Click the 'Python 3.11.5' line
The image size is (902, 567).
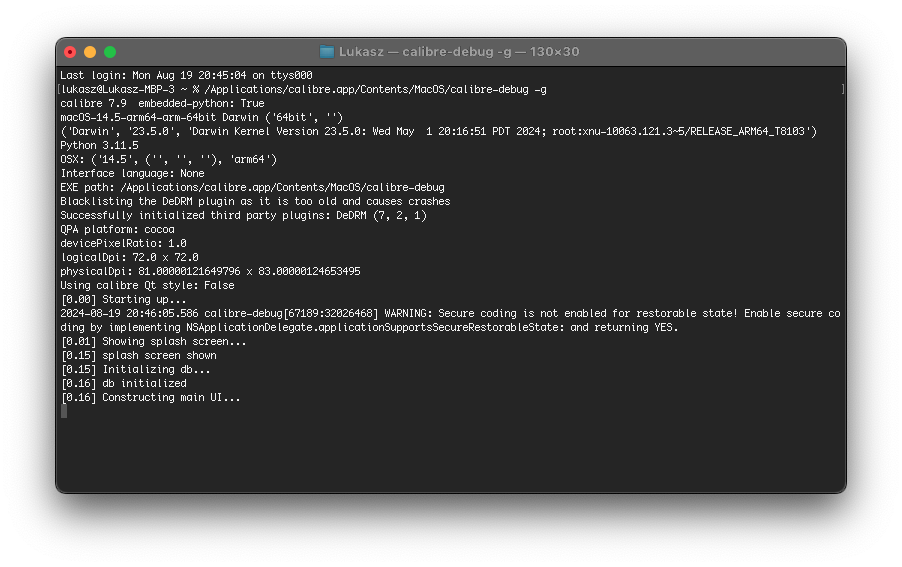click(x=99, y=145)
